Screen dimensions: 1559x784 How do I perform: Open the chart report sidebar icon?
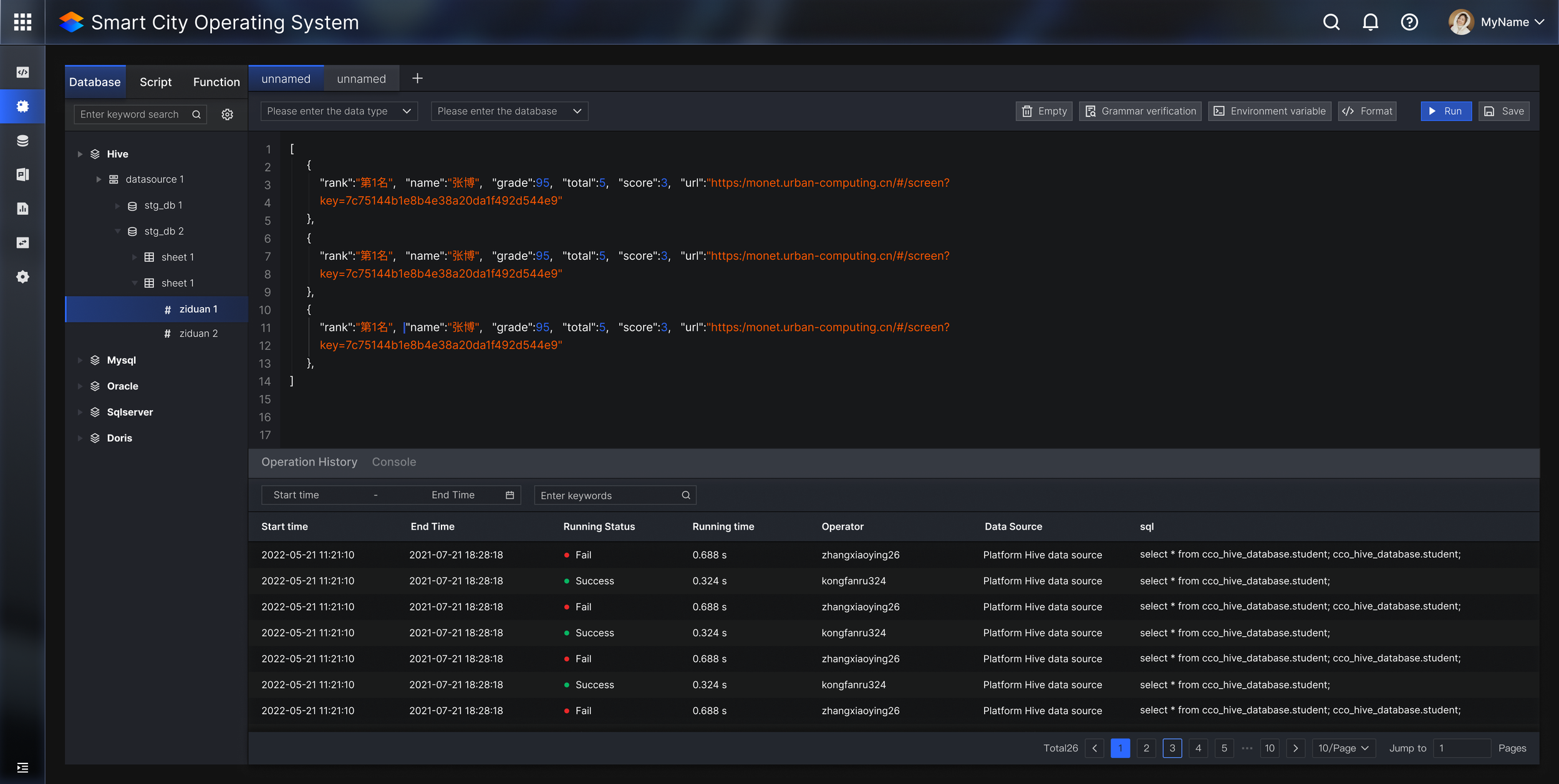tap(22, 209)
